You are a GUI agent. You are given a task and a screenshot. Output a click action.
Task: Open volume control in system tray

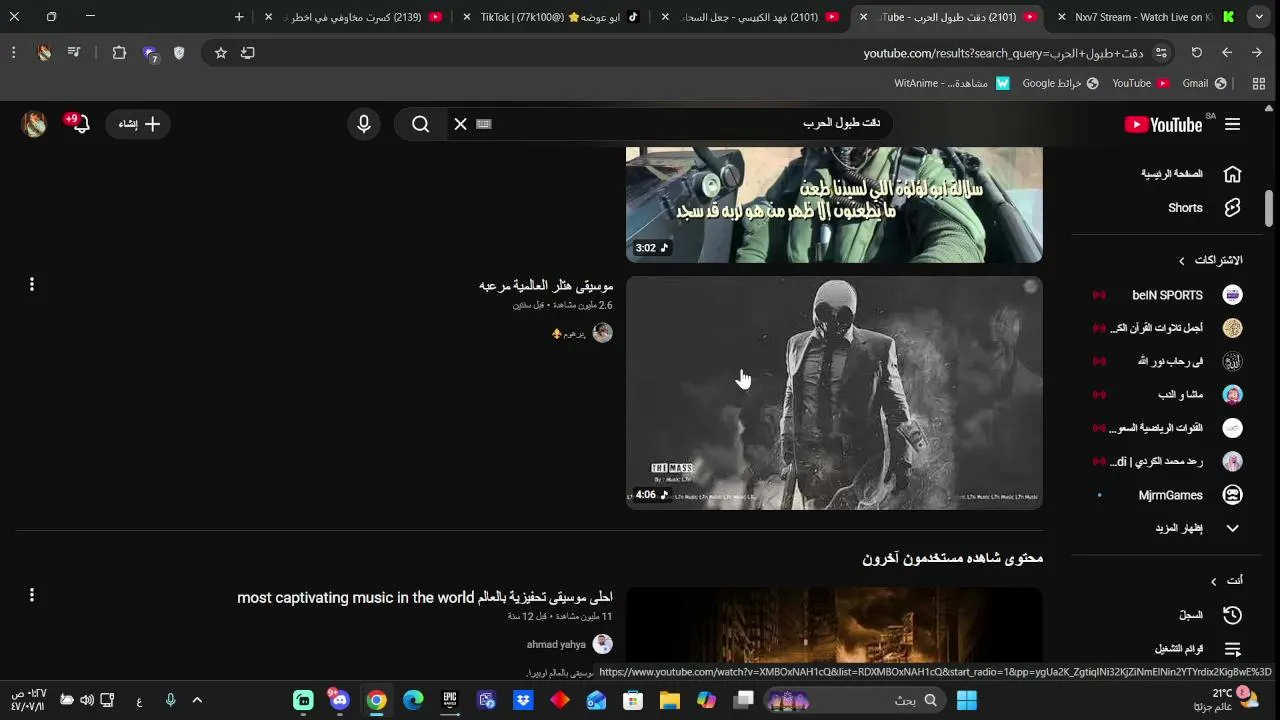click(87, 700)
